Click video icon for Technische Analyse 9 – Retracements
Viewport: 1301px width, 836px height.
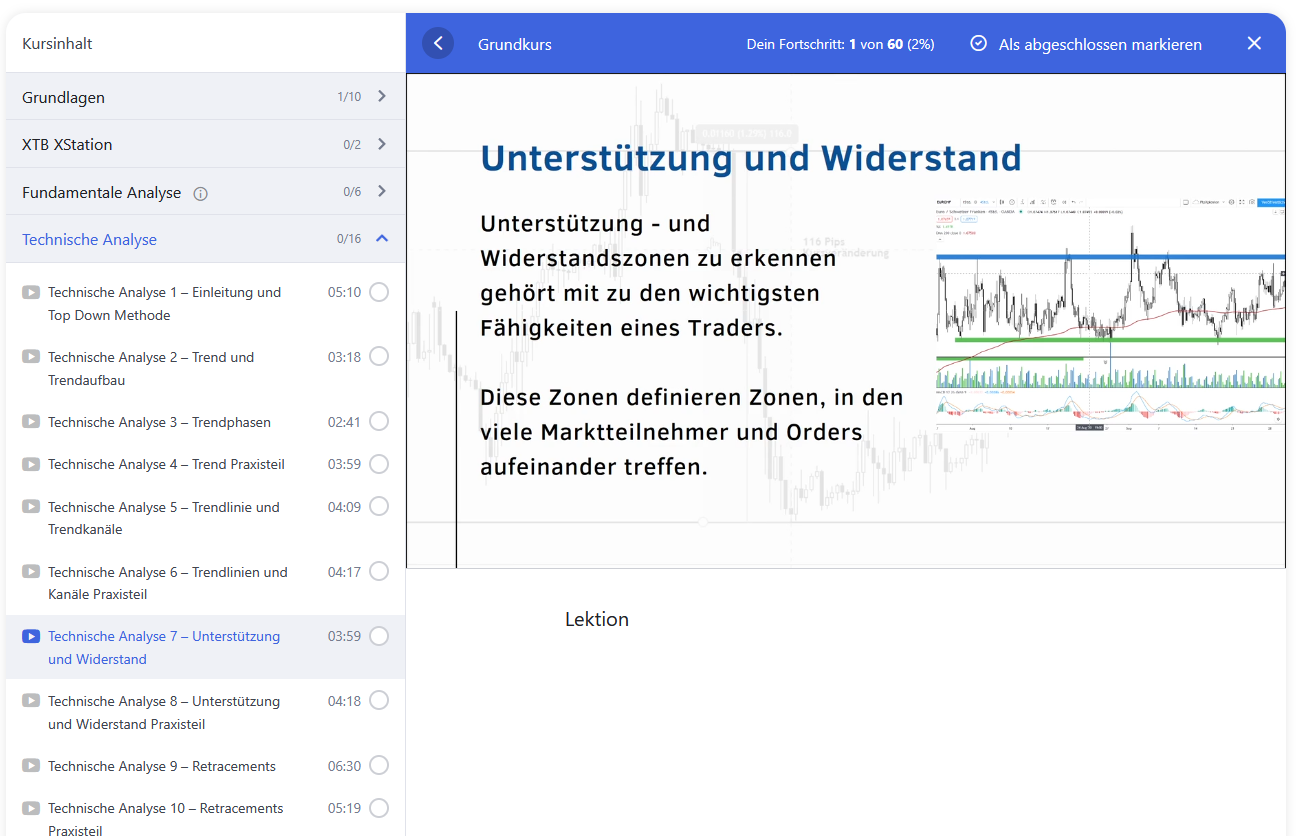(32, 767)
